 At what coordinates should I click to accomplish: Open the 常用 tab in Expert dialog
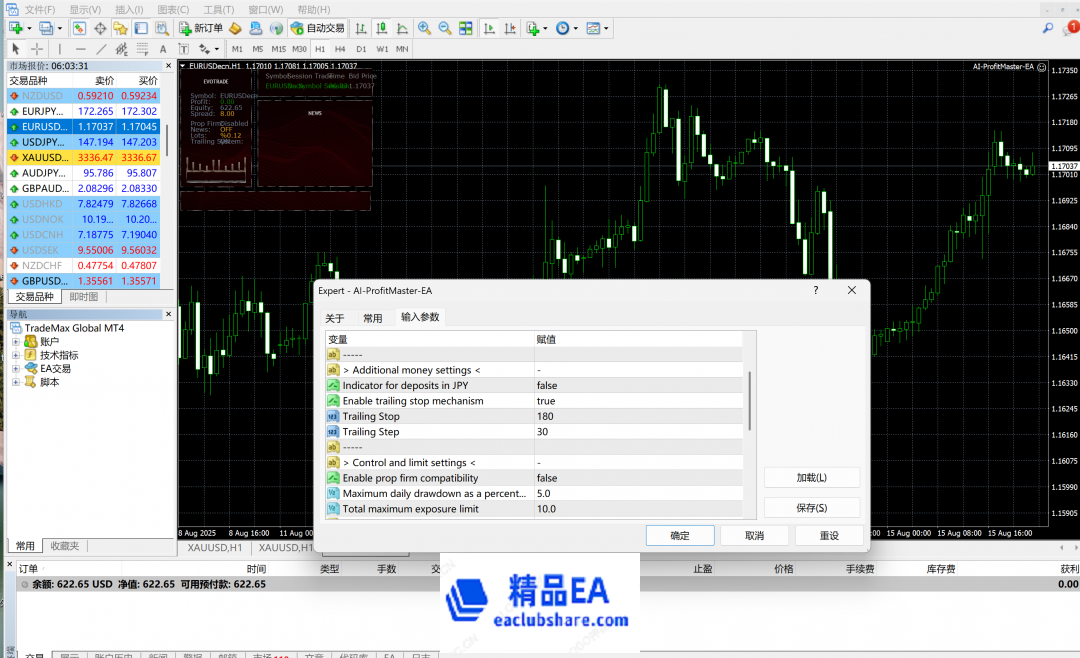tap(372, 318)
